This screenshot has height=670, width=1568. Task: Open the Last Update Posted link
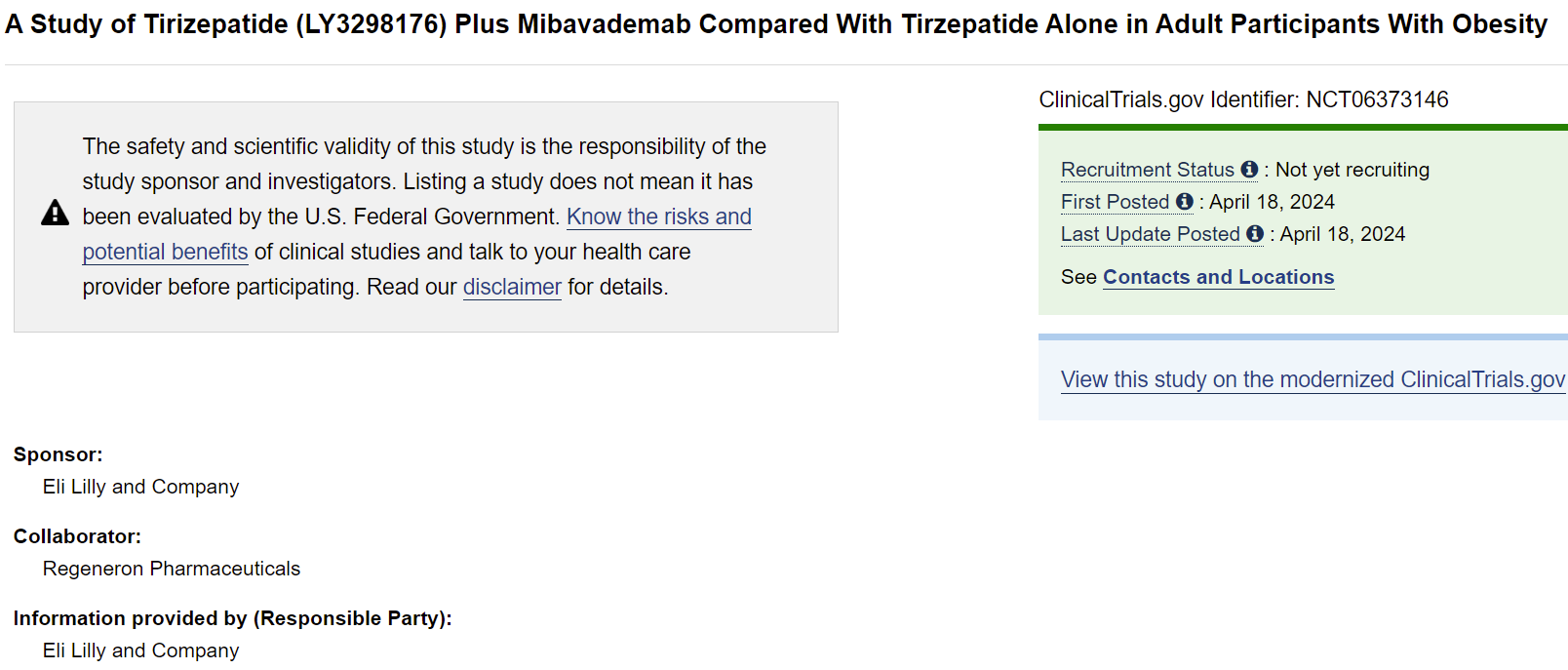[1150, 234]
